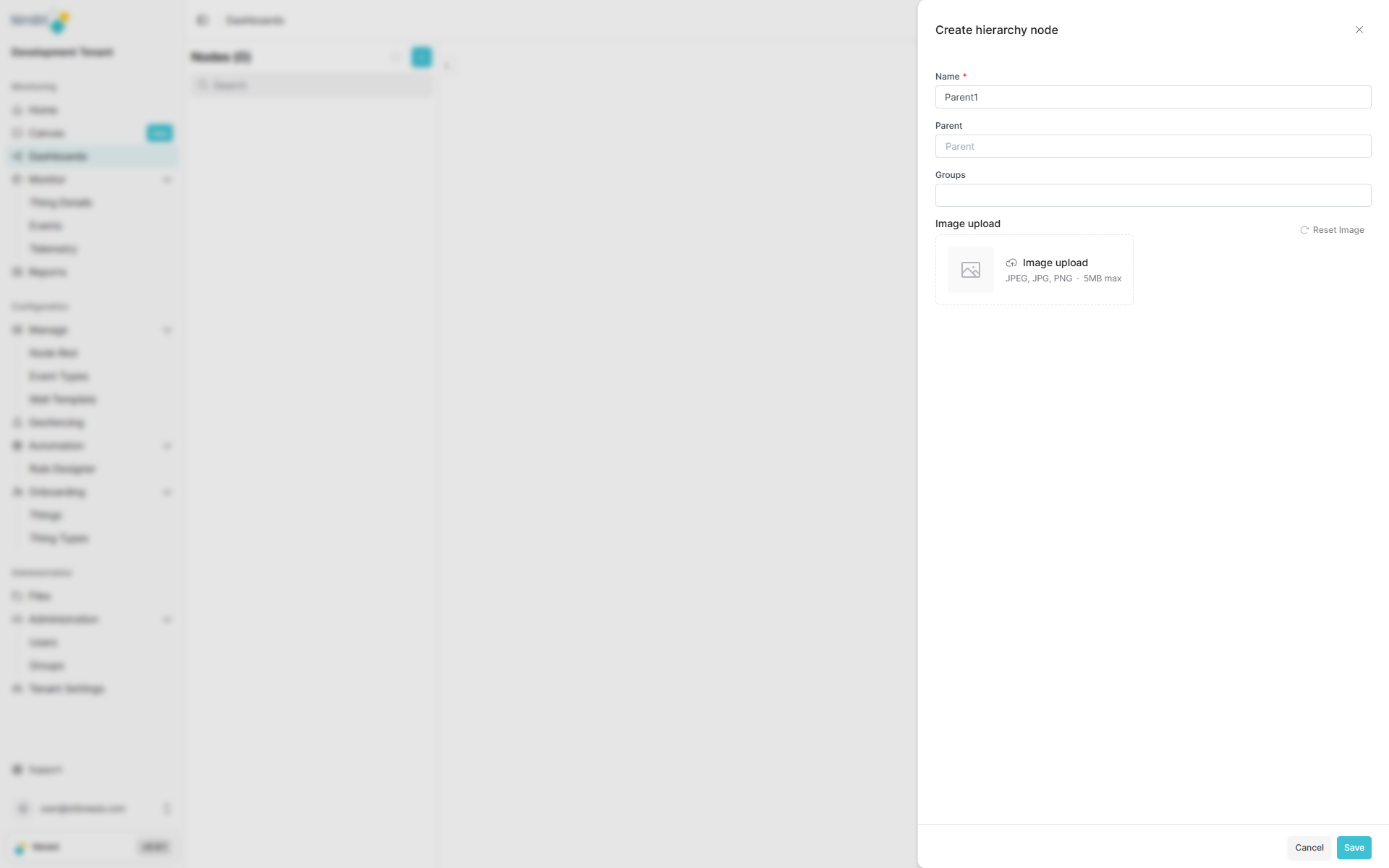Click Reset Image in the upload section
The height and width of the screenshot is (868, 1389).
[1332, 230]
